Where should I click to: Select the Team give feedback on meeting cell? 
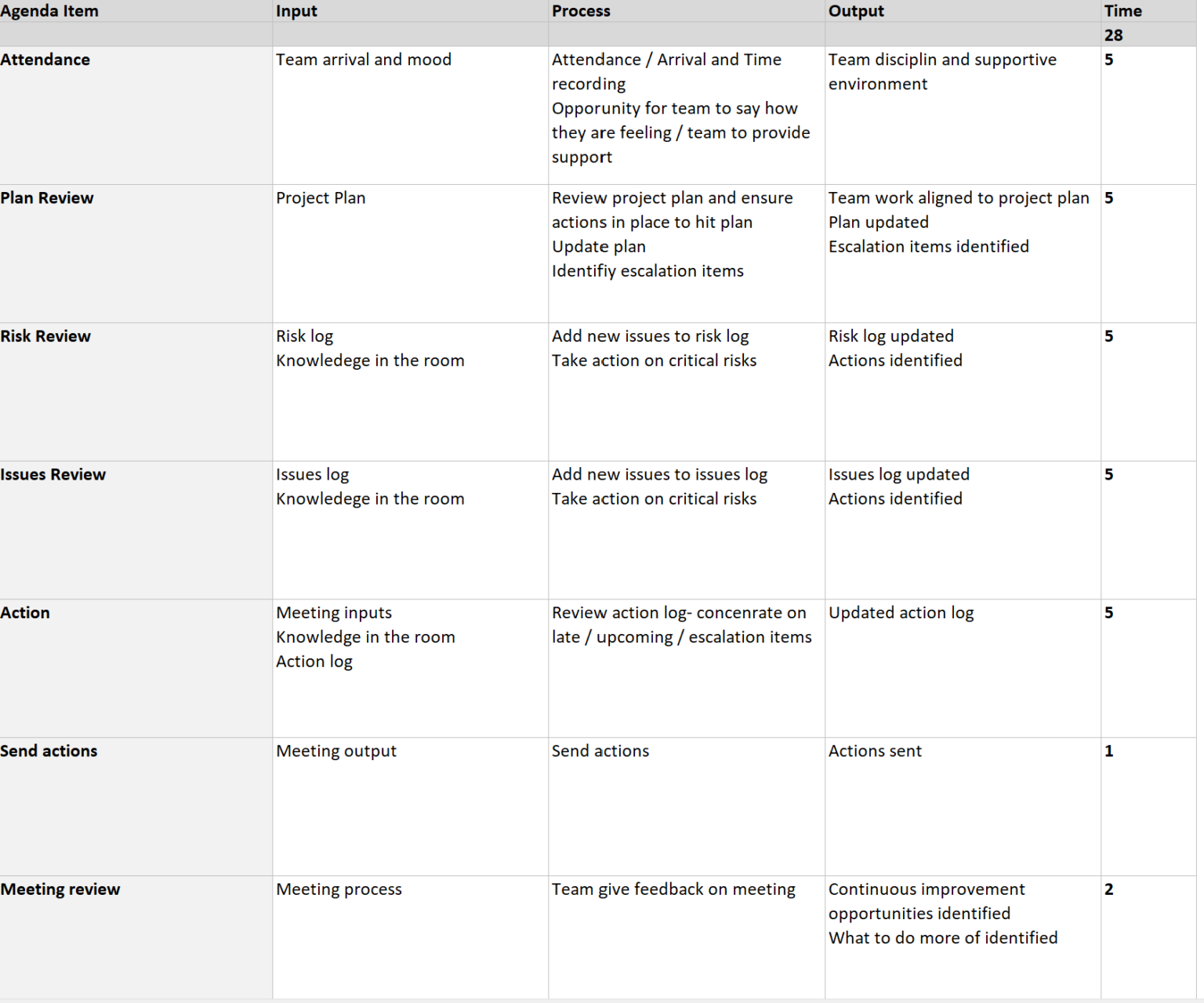coord(673,889)
